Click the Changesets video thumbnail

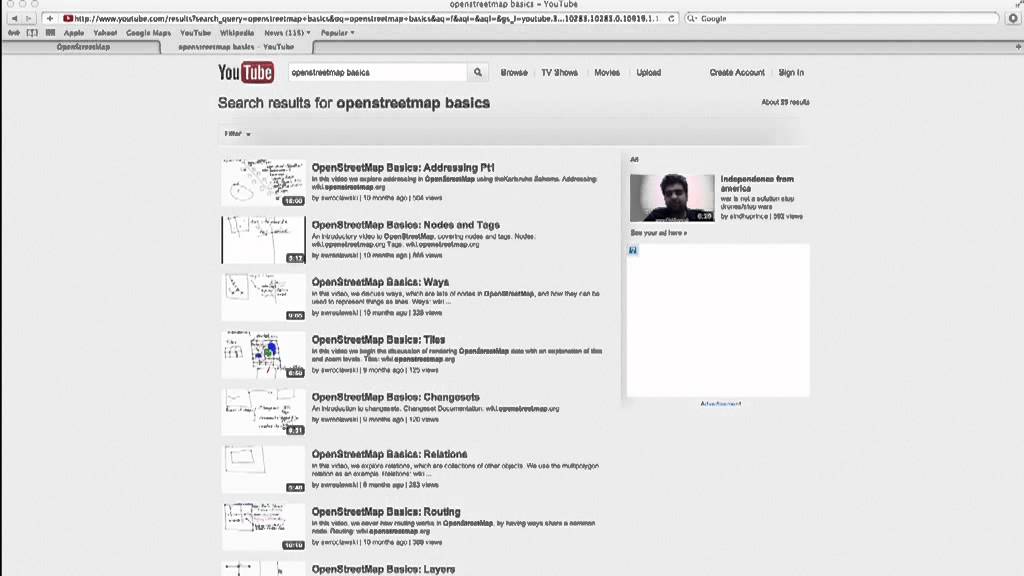pyautogui.click(x=263, y=412)
